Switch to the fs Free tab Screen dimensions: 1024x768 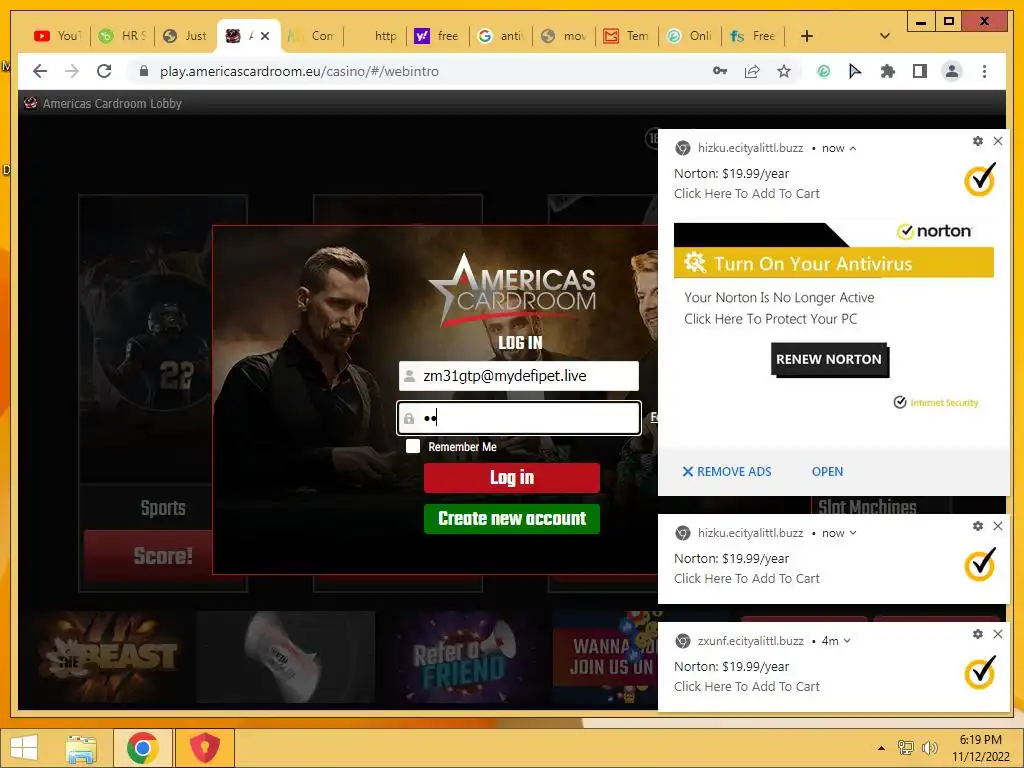click(x=753, y=36)
